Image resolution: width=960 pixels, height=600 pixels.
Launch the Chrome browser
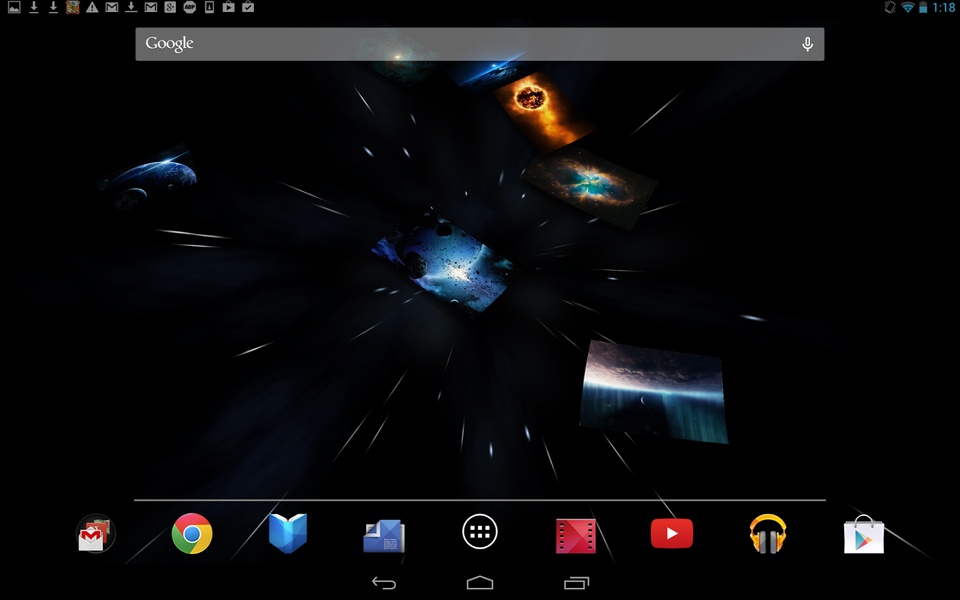[192, 533]
